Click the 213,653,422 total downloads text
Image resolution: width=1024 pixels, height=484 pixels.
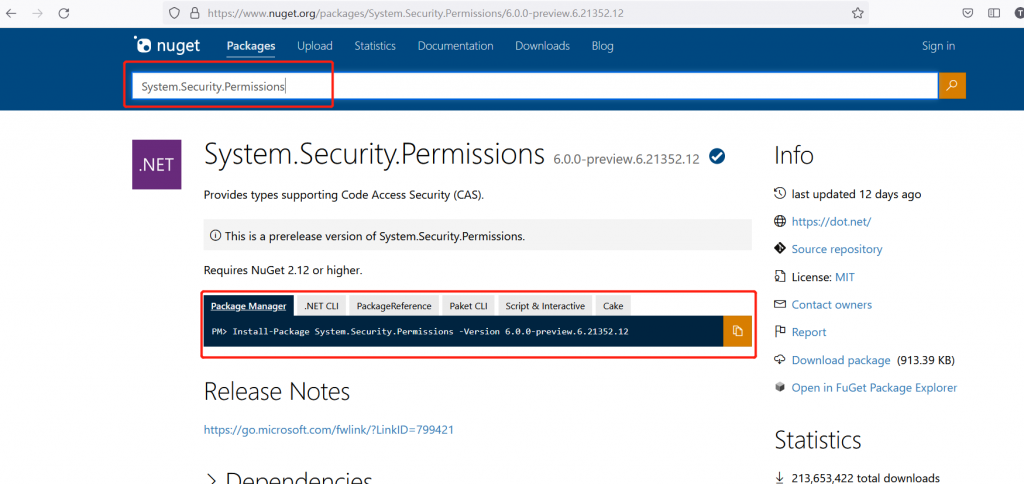(865, 477)
